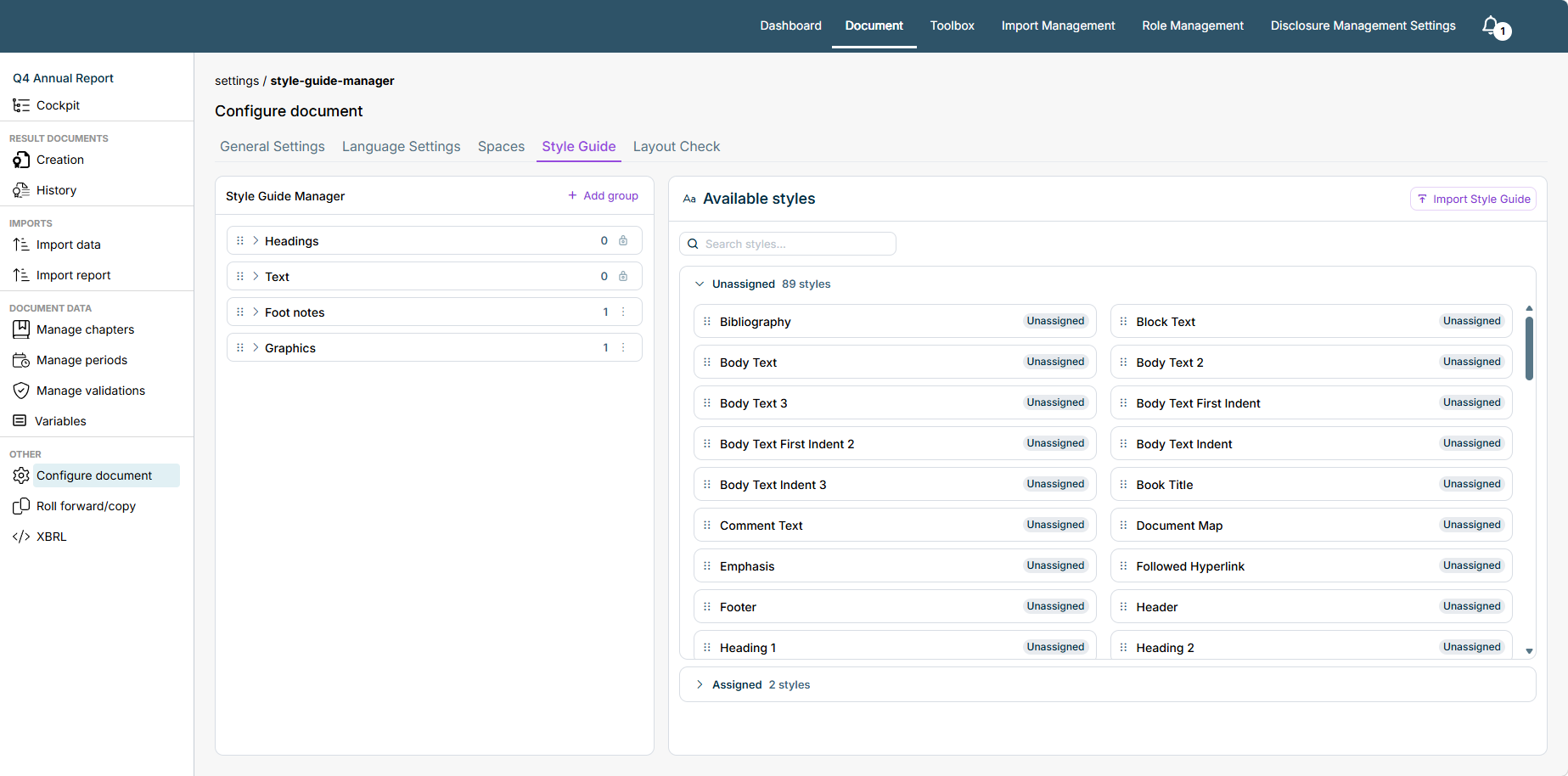Go to Role Management
The width and height of the screenshot is (1568, 776).
pos(1193,25)
